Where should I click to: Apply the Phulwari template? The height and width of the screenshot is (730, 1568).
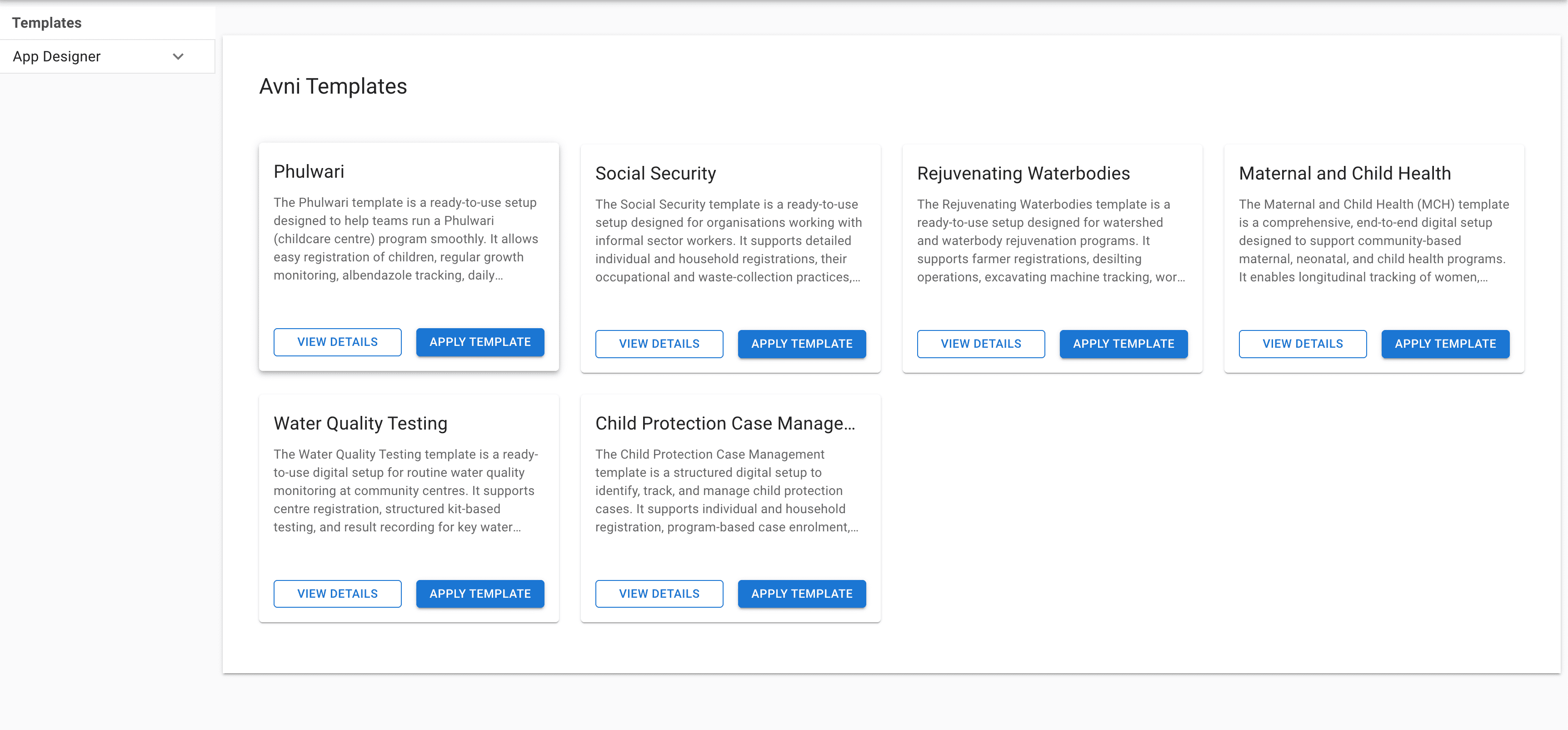(x=479, y=342)
